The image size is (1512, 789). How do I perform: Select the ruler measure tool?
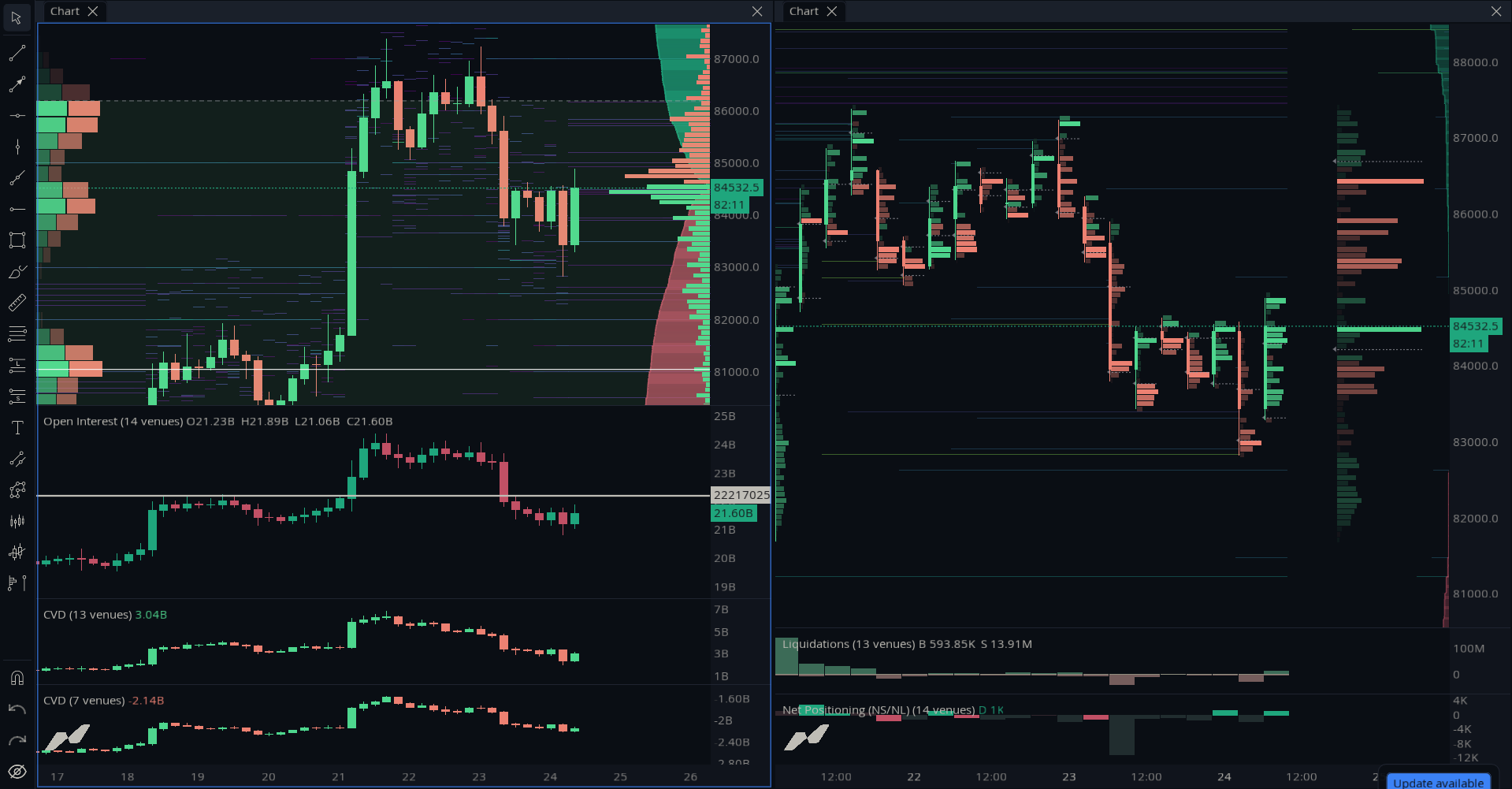[x=17, y=303]
